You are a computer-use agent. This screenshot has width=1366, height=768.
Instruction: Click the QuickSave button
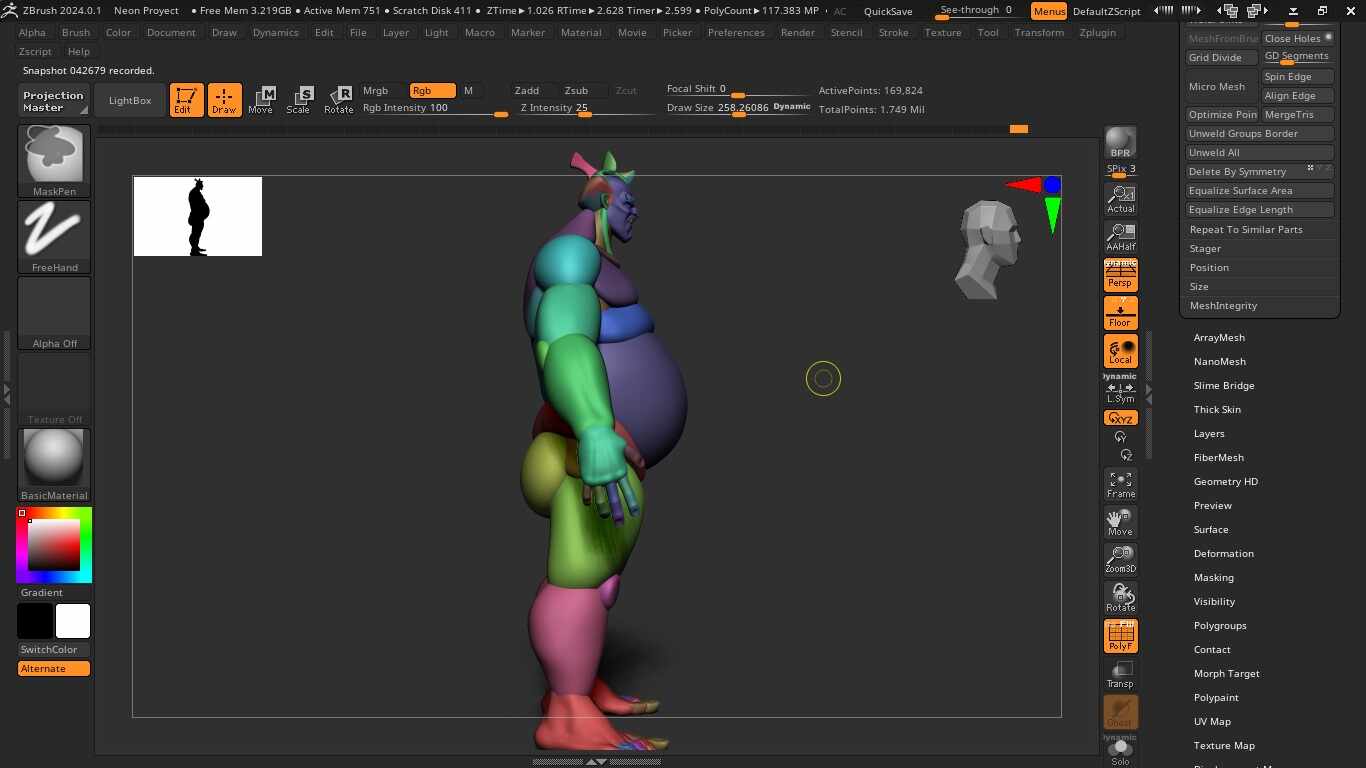[x=888, y=11]
